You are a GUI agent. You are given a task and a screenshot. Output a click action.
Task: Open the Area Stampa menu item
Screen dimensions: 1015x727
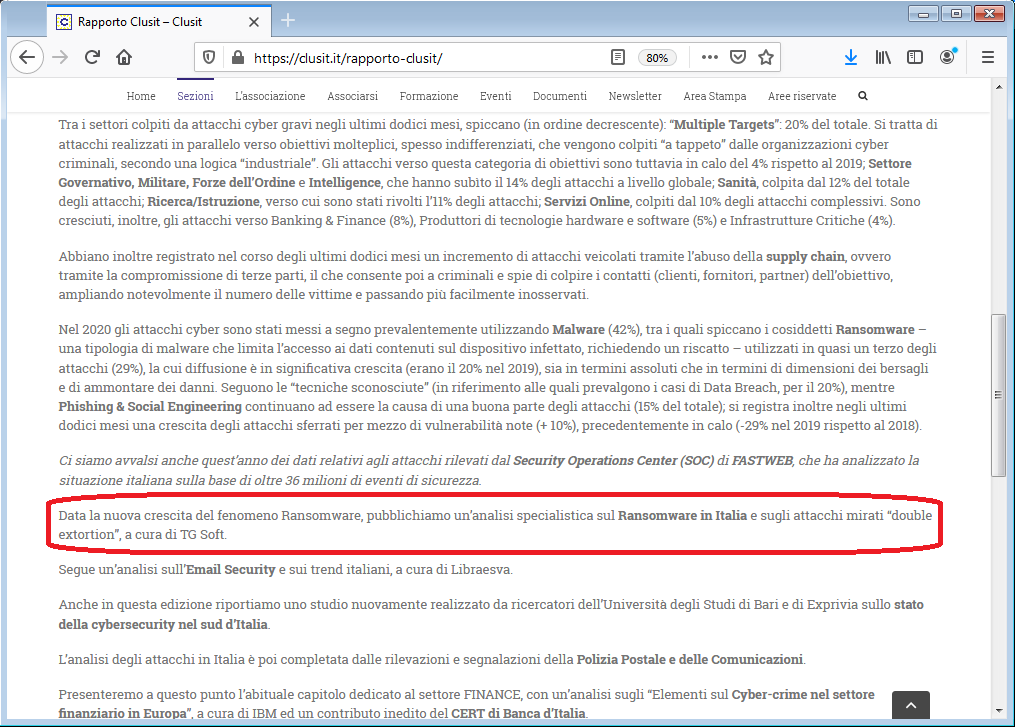(x=715, y=96)
